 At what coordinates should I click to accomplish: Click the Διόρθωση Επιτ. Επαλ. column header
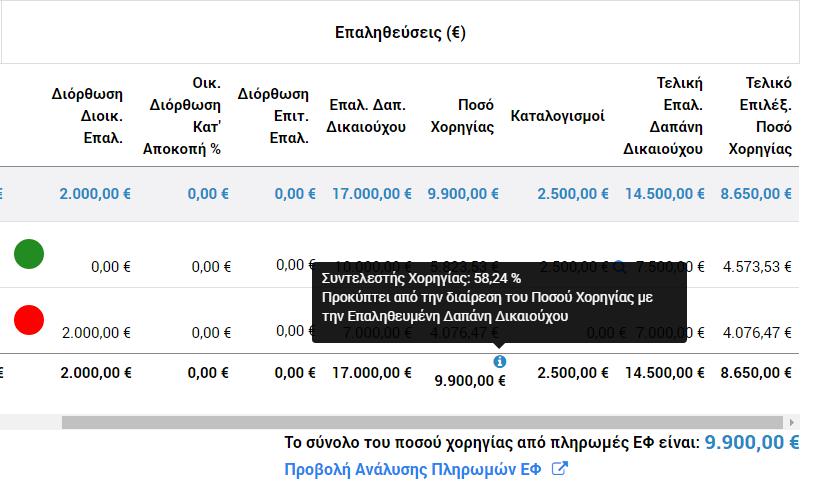pos(273,116)
